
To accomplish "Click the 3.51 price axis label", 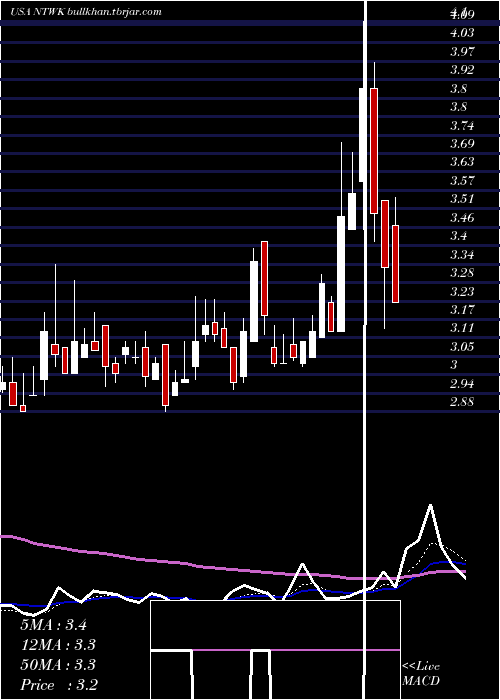I will tap(462, 199).
